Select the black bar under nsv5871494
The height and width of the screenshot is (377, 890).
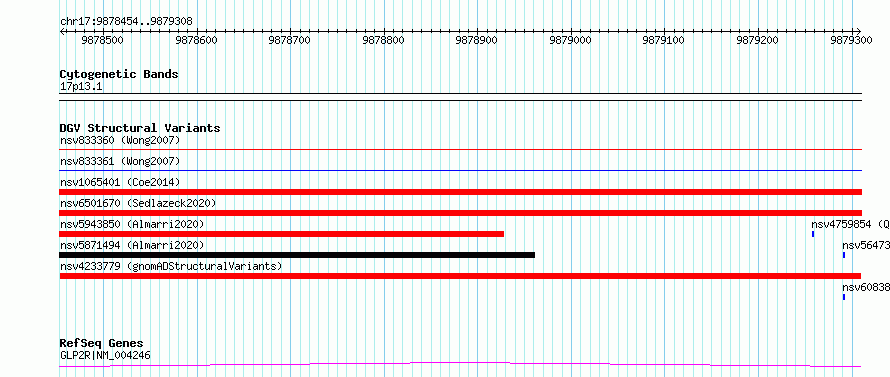click(x=297, y=255)
